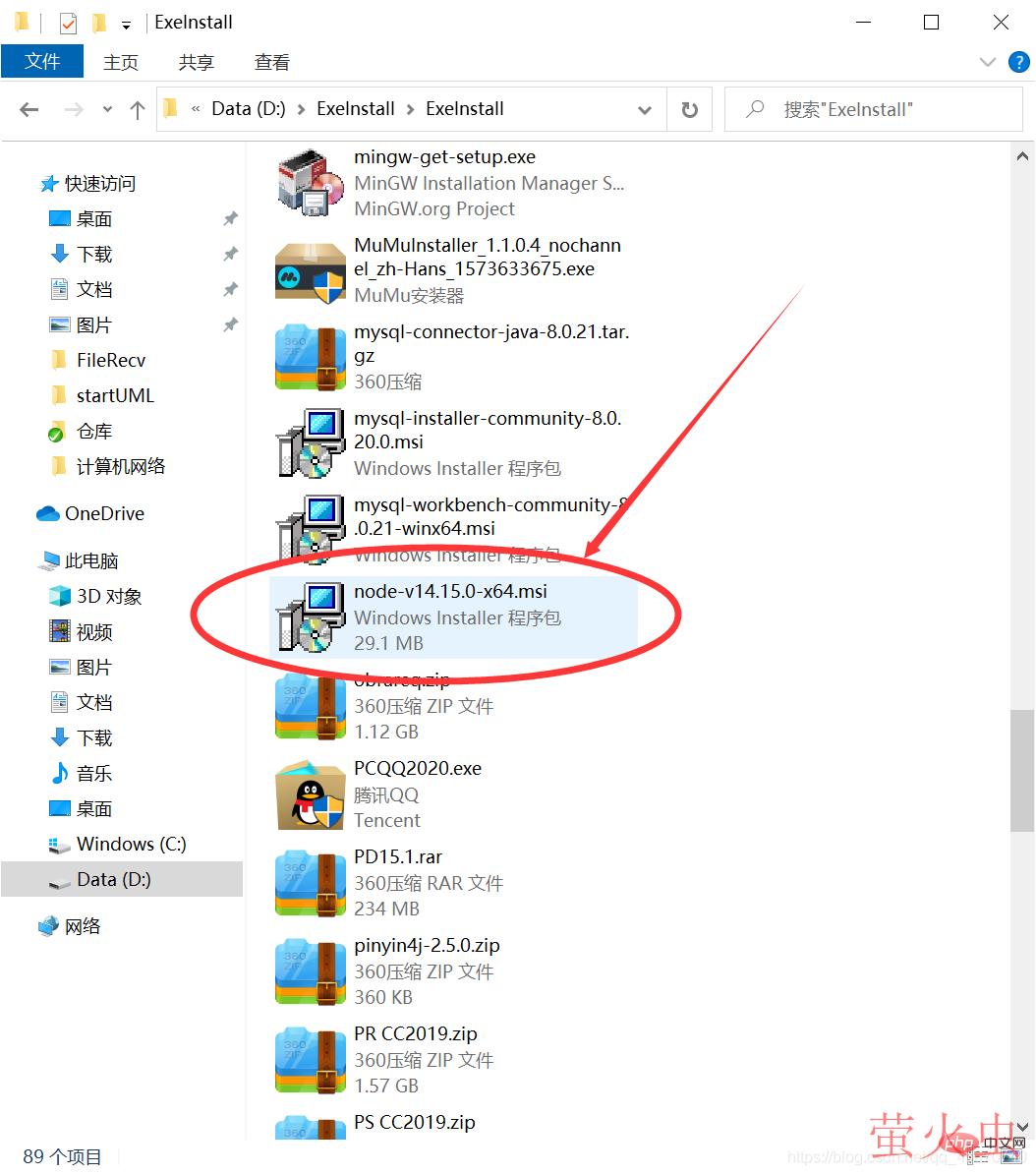Go up one folder level
1036x1175 pixels.
[x=137, y=110]
